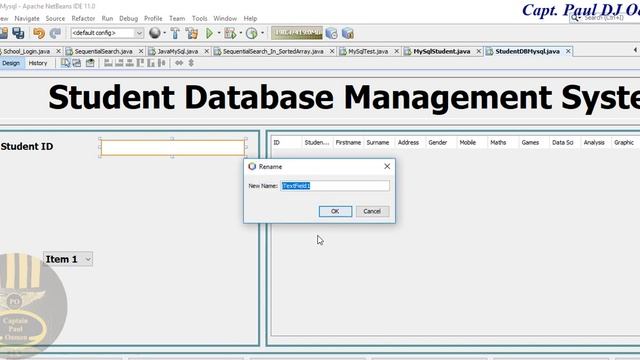Switch to the Design view
Viewport: 640px width, 360px height.
point(11,63)
